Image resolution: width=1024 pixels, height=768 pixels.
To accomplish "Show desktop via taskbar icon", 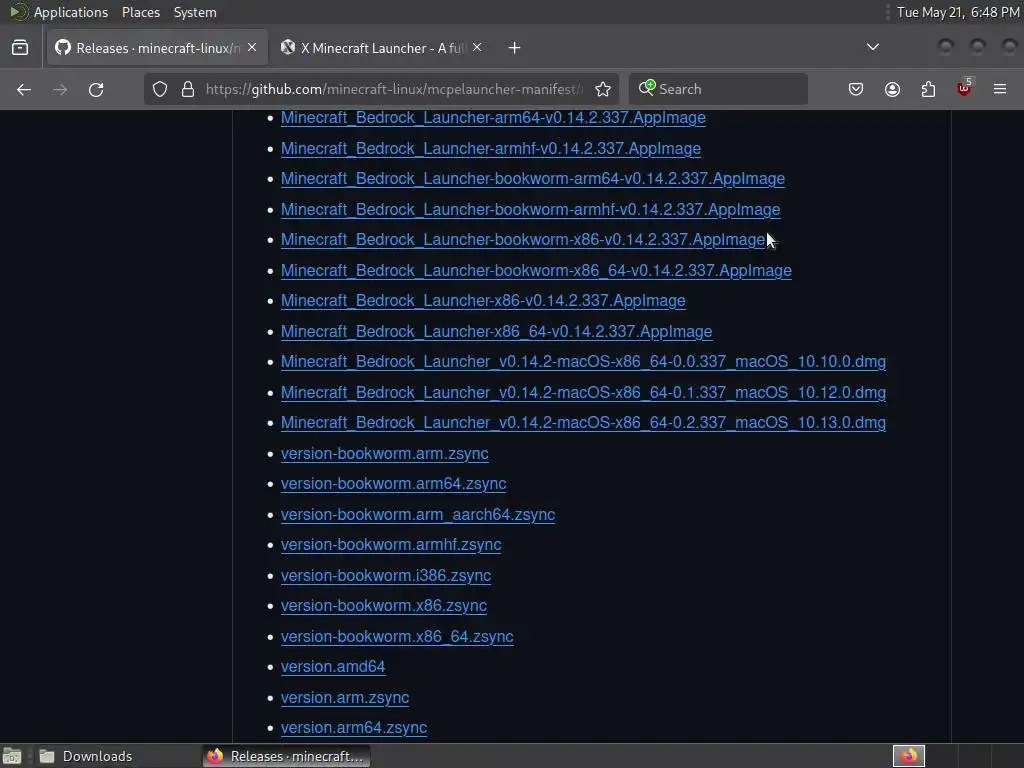I will click(x=12, y=756).
